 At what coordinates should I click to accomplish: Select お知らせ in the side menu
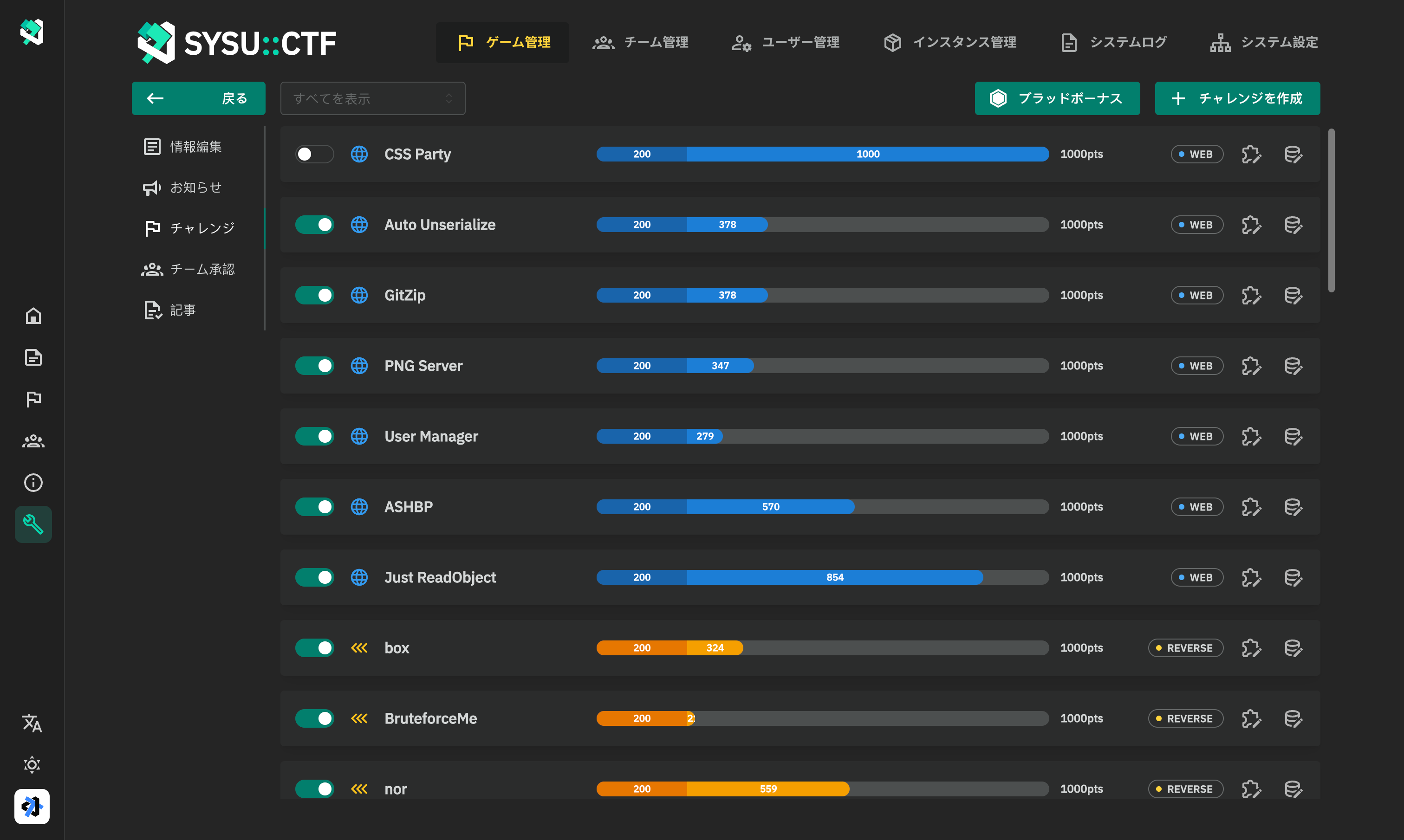[x=196, y=187]
